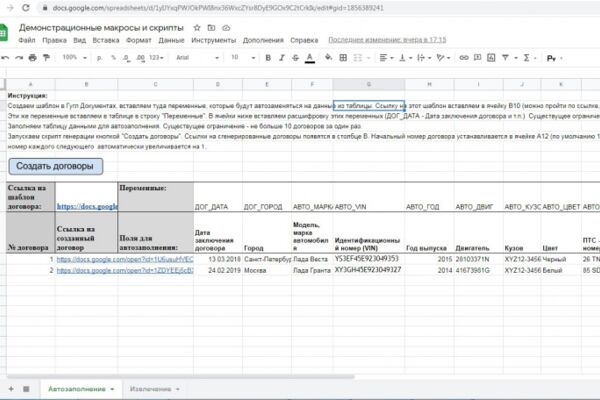Image resolution: width=600 pixels, height=400 pixels.
Task: Format as percent button
Action: [x=113, y=58]
